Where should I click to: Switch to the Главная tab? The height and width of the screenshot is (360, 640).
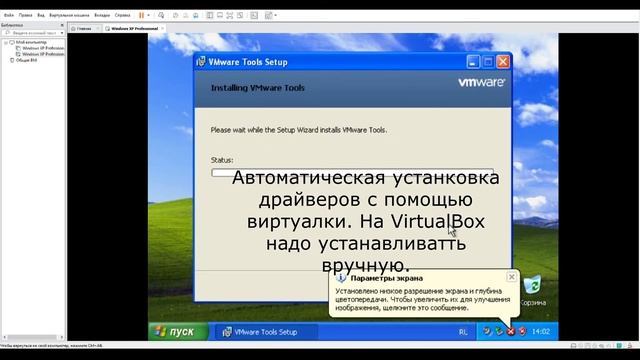point(84,29)
